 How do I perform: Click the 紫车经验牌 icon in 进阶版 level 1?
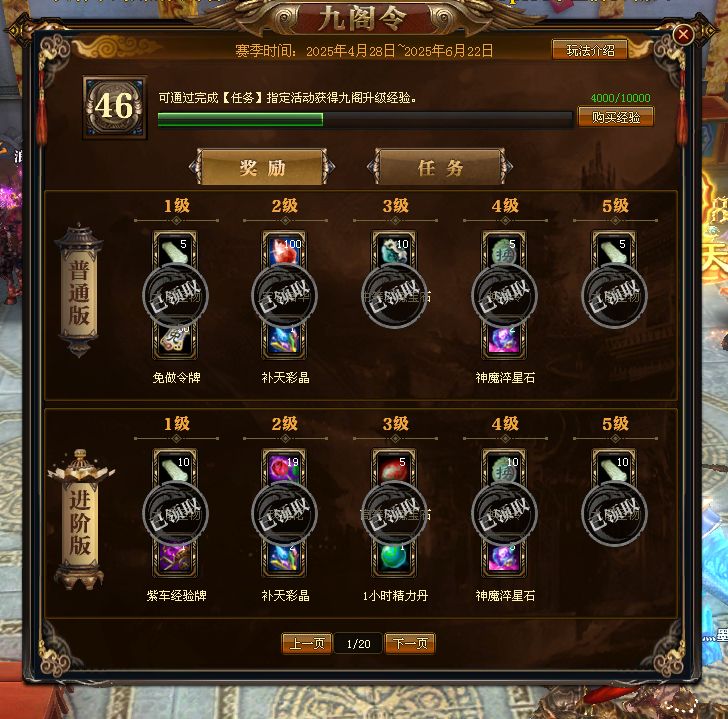175,558
